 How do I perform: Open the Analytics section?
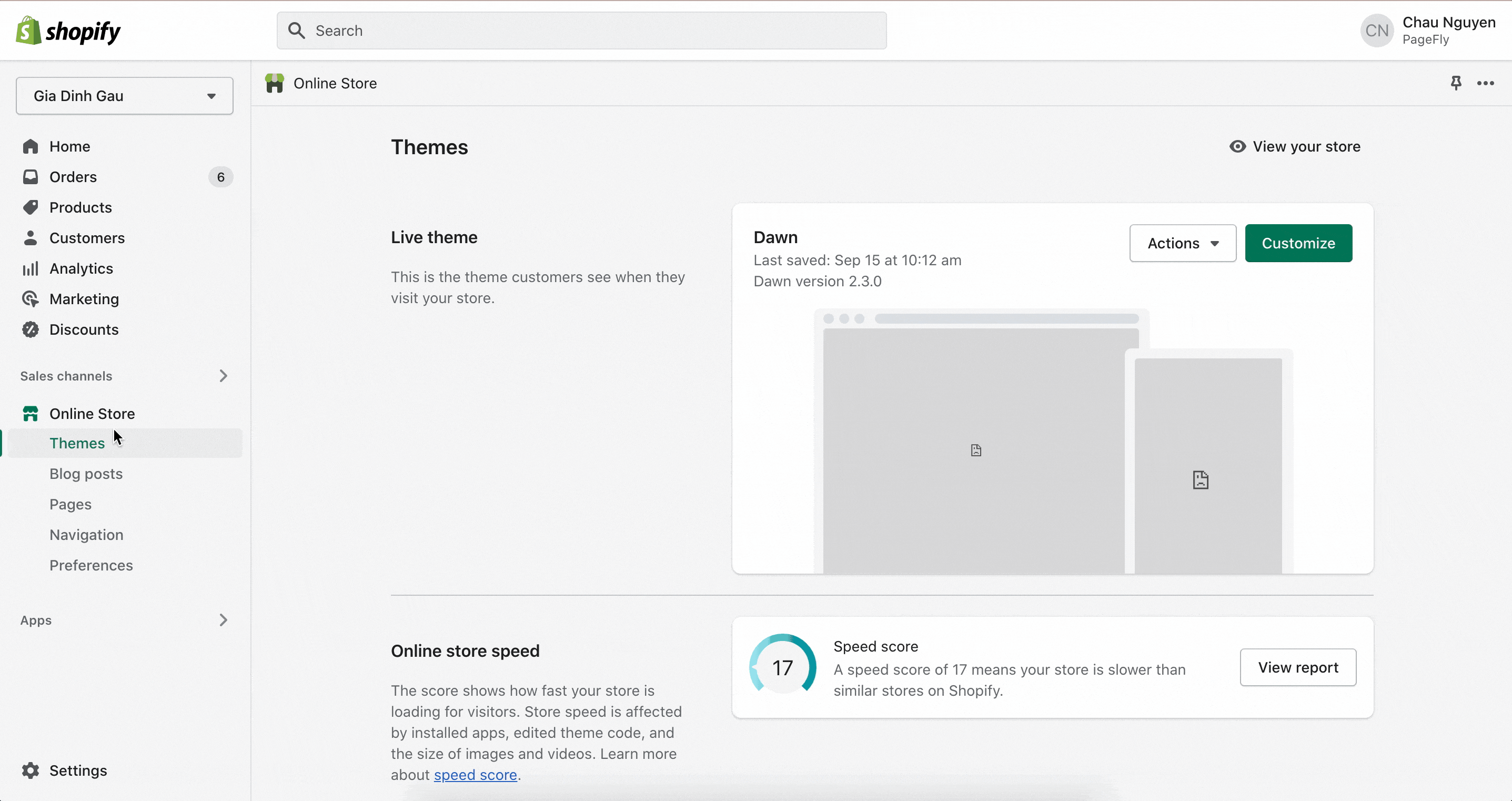pos(81,268)
